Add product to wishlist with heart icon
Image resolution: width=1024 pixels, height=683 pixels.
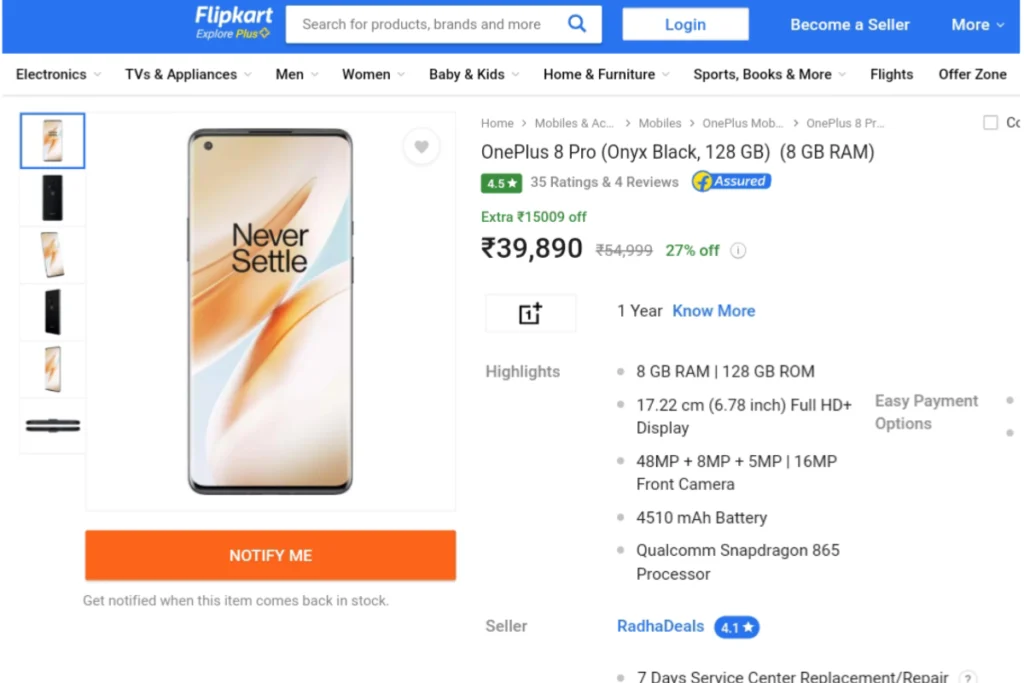click(x=421, y=146)
